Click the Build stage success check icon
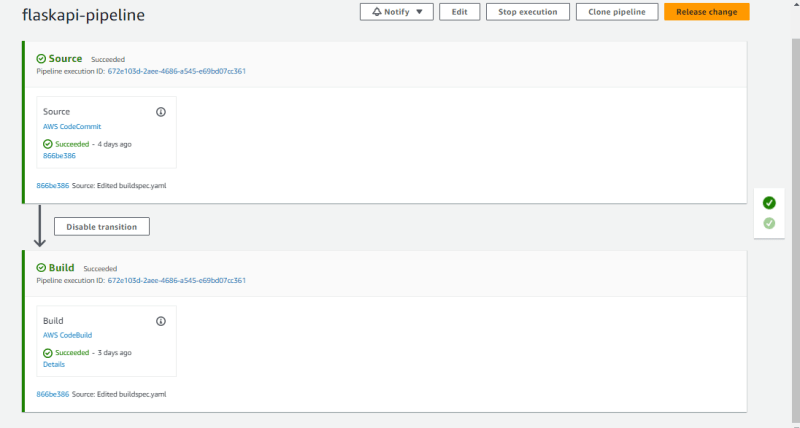 tap(41, 268)
